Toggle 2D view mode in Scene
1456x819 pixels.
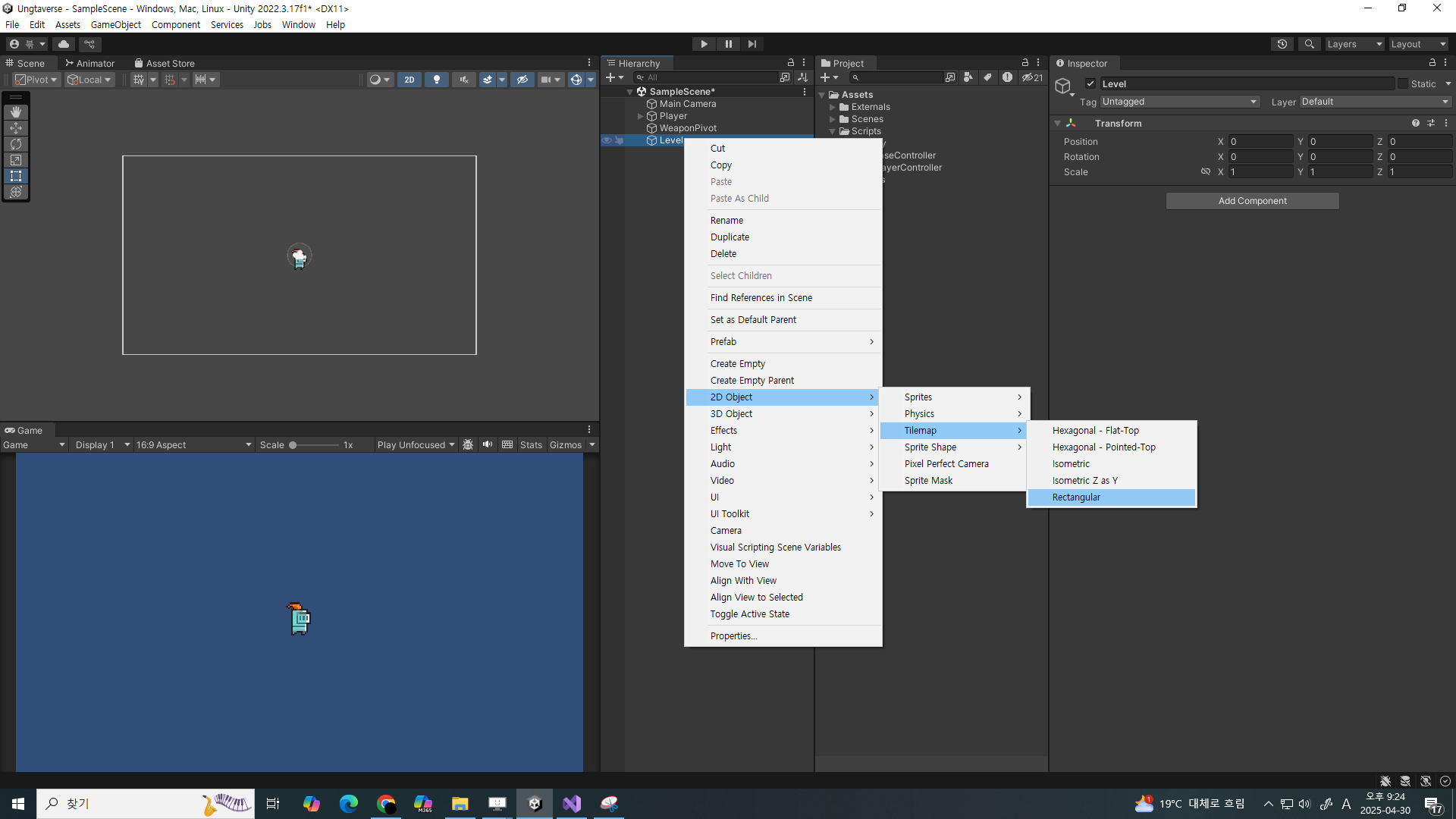pyautogui.click(x=409, y=80)
